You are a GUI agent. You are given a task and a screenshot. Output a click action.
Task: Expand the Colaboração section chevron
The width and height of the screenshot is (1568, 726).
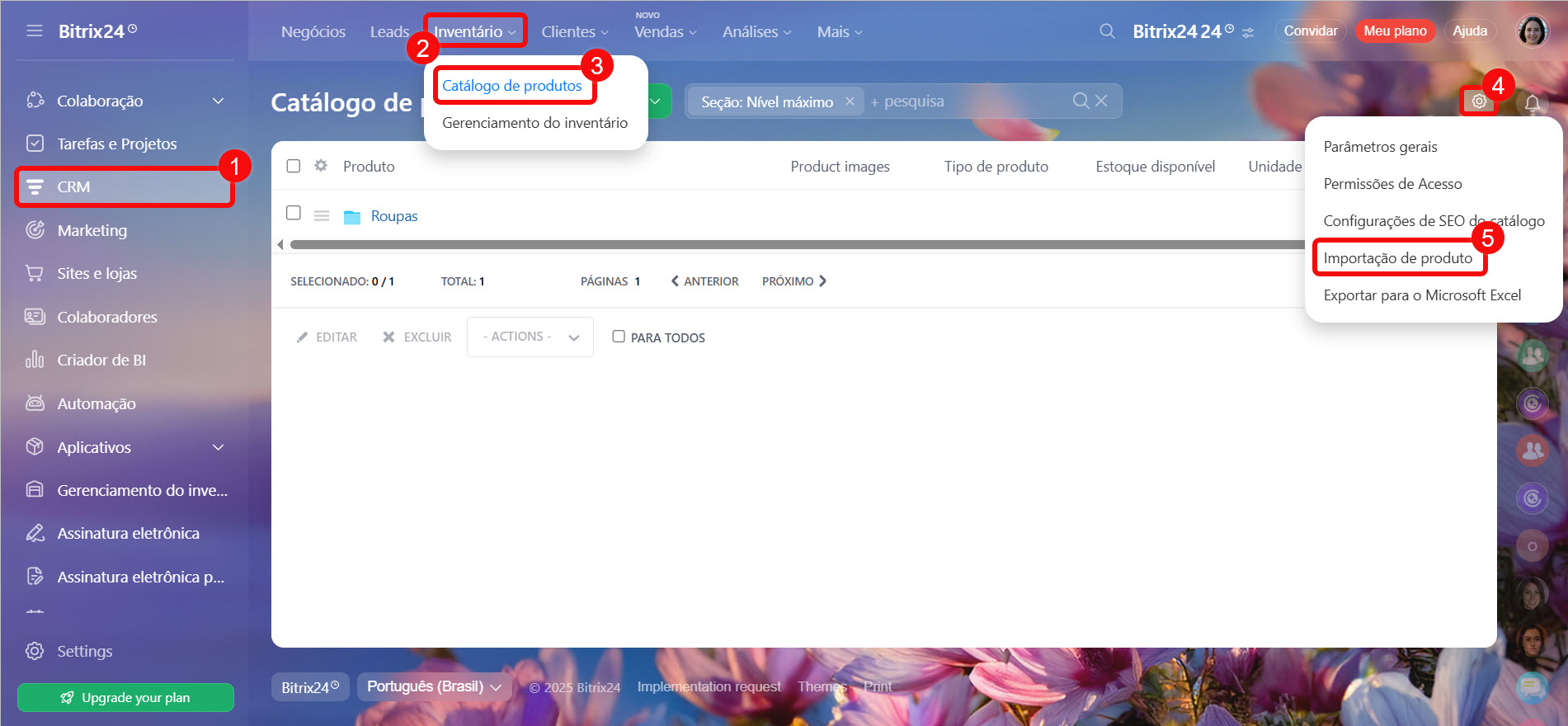click(x=218, y=101)
